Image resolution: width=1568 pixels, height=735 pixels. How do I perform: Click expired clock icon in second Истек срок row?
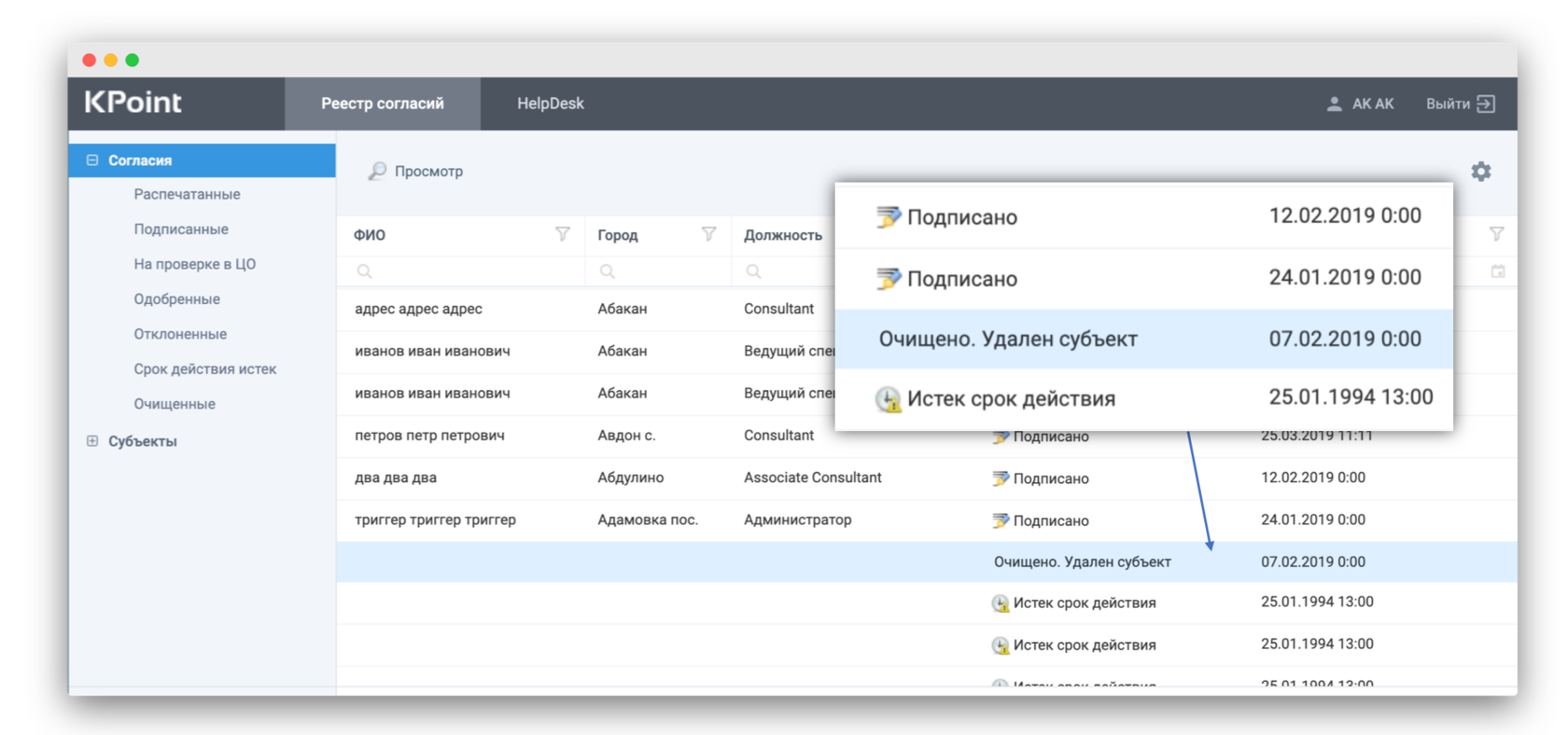click(1001, 645)
